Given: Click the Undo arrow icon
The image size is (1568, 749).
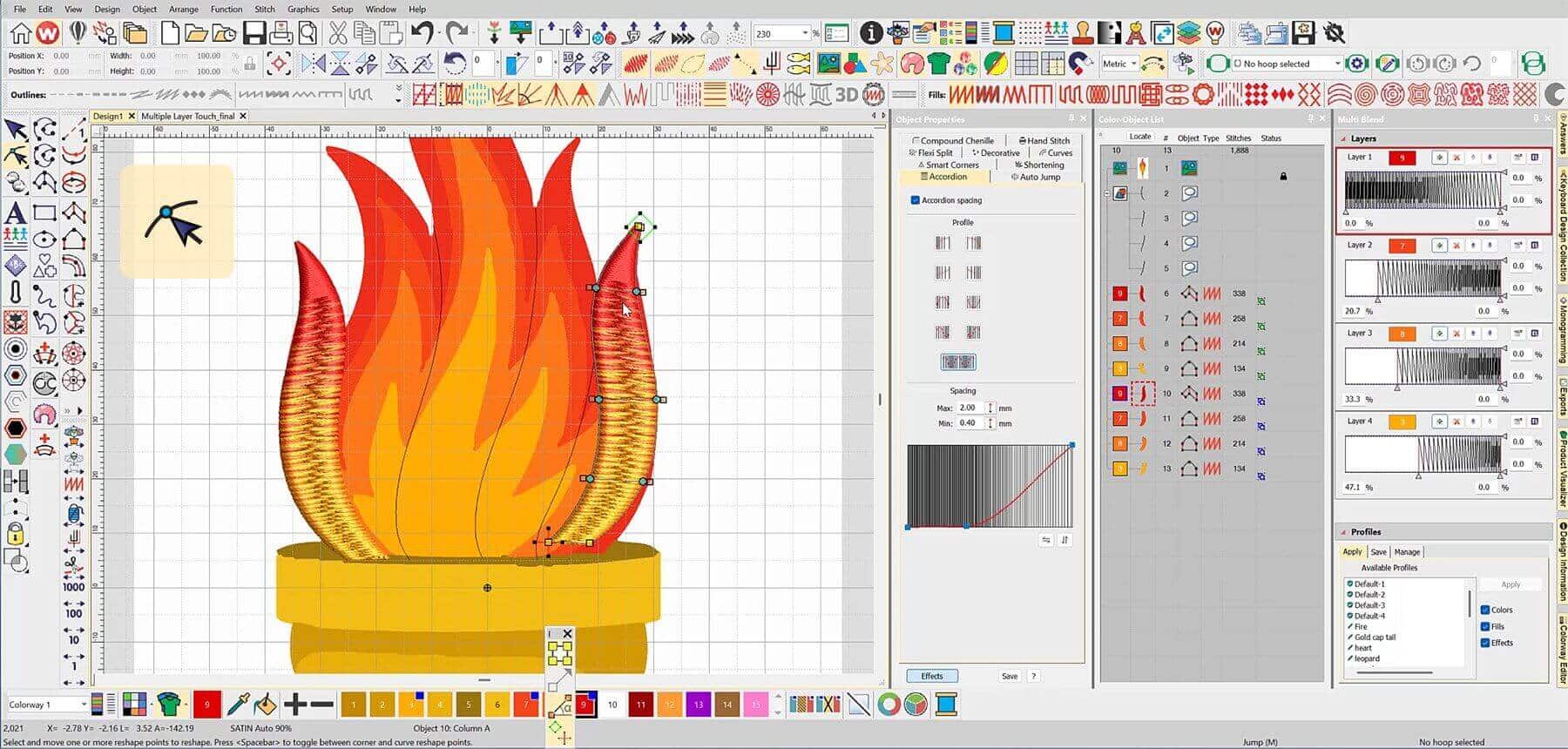Looking at the screenshot, I should click(422, 33).
